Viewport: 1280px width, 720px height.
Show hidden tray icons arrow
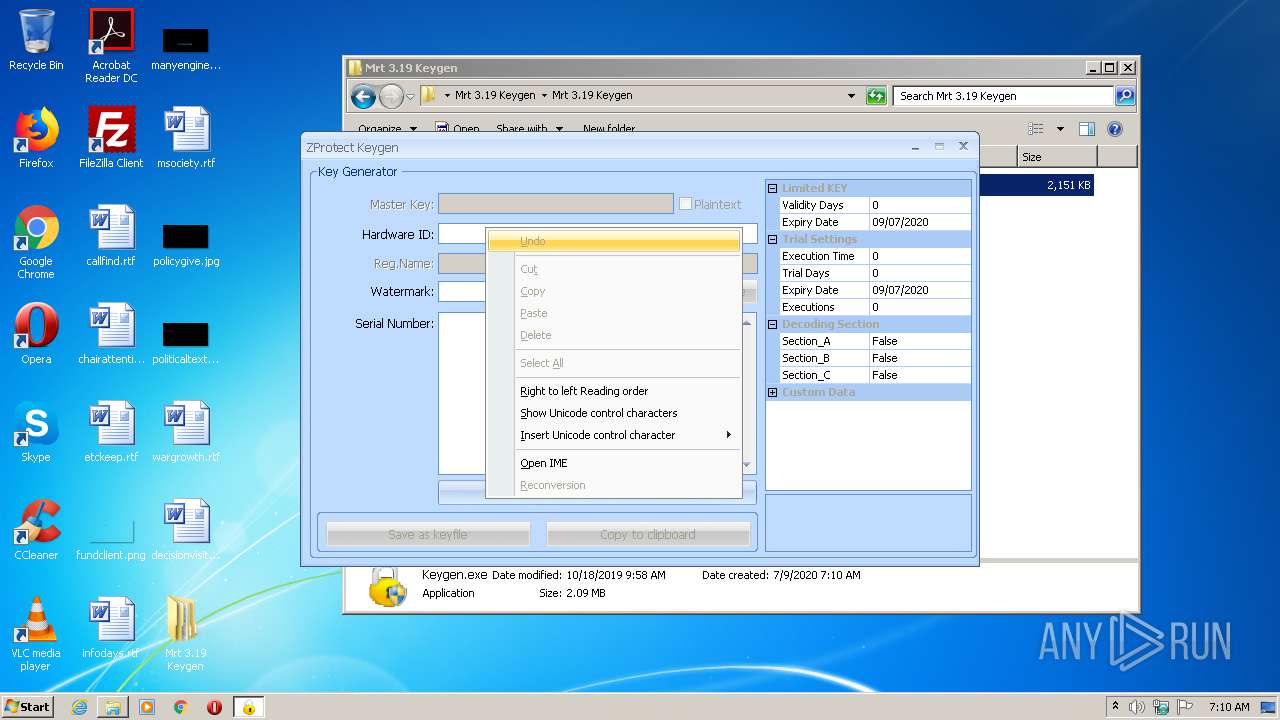coord(1116,707)
